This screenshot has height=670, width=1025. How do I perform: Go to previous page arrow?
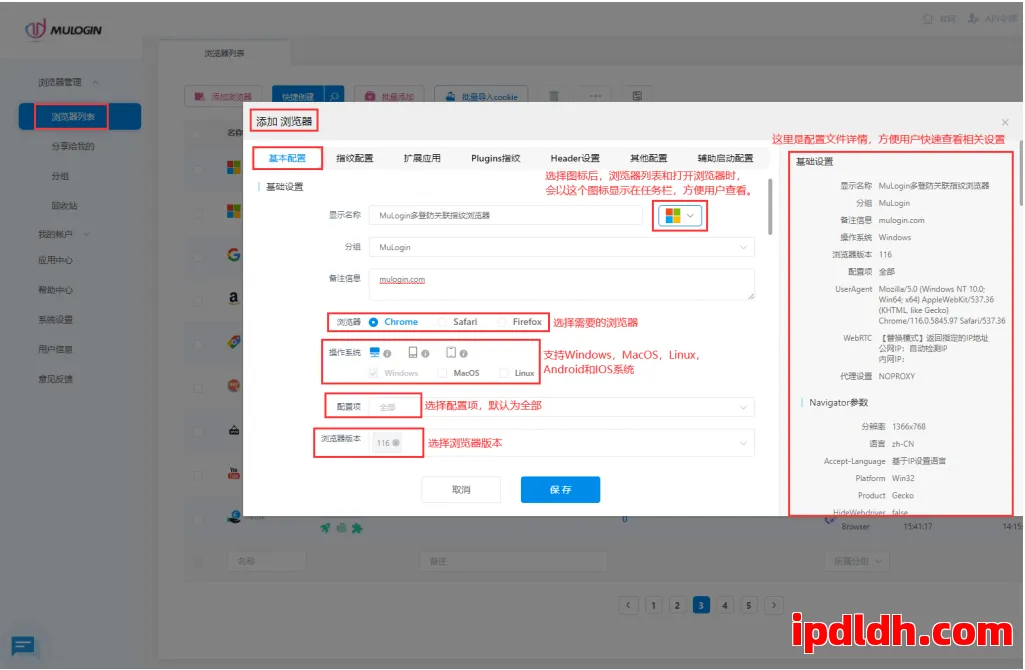(x=628, y=605)
